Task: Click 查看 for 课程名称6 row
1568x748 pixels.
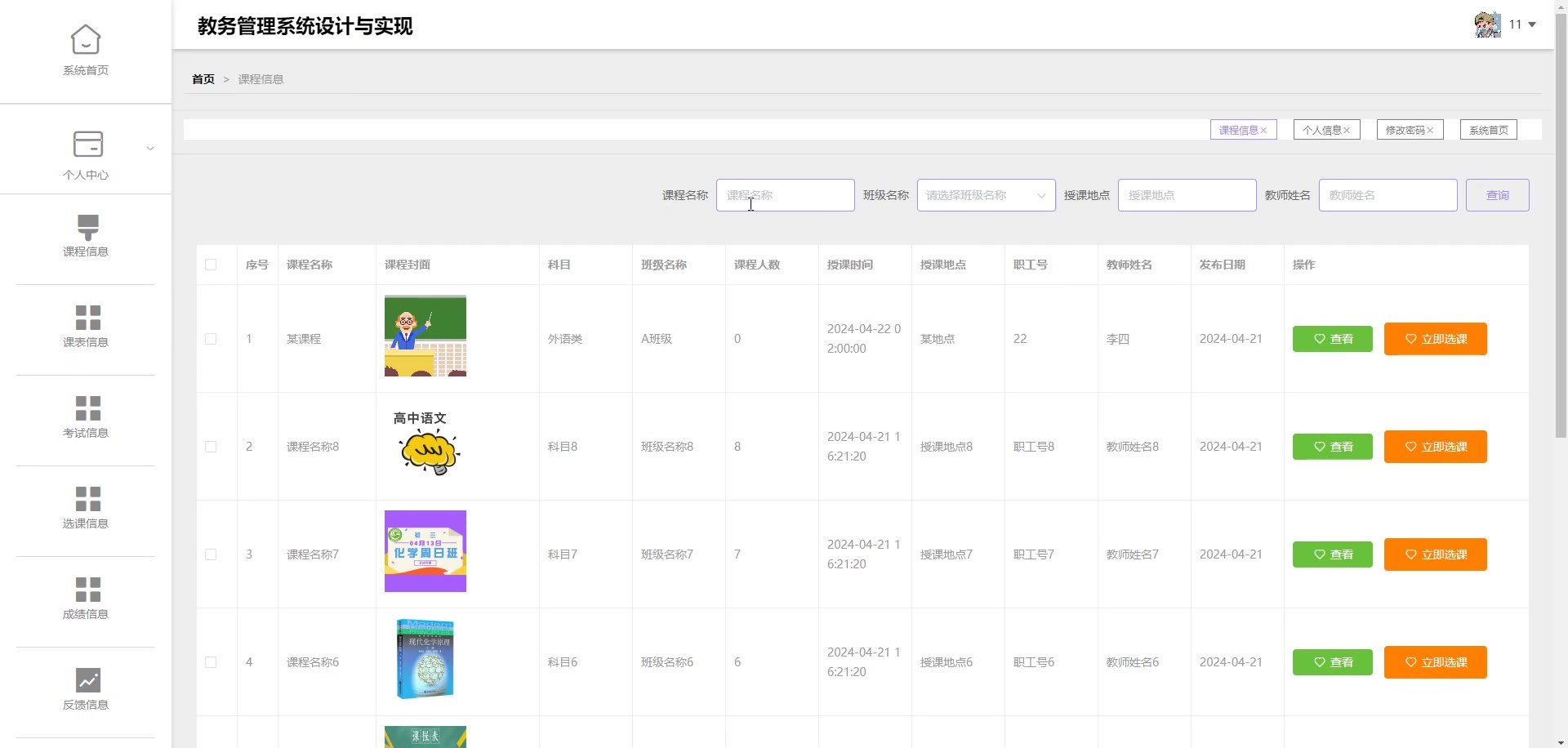Action: click(1332, 662)
